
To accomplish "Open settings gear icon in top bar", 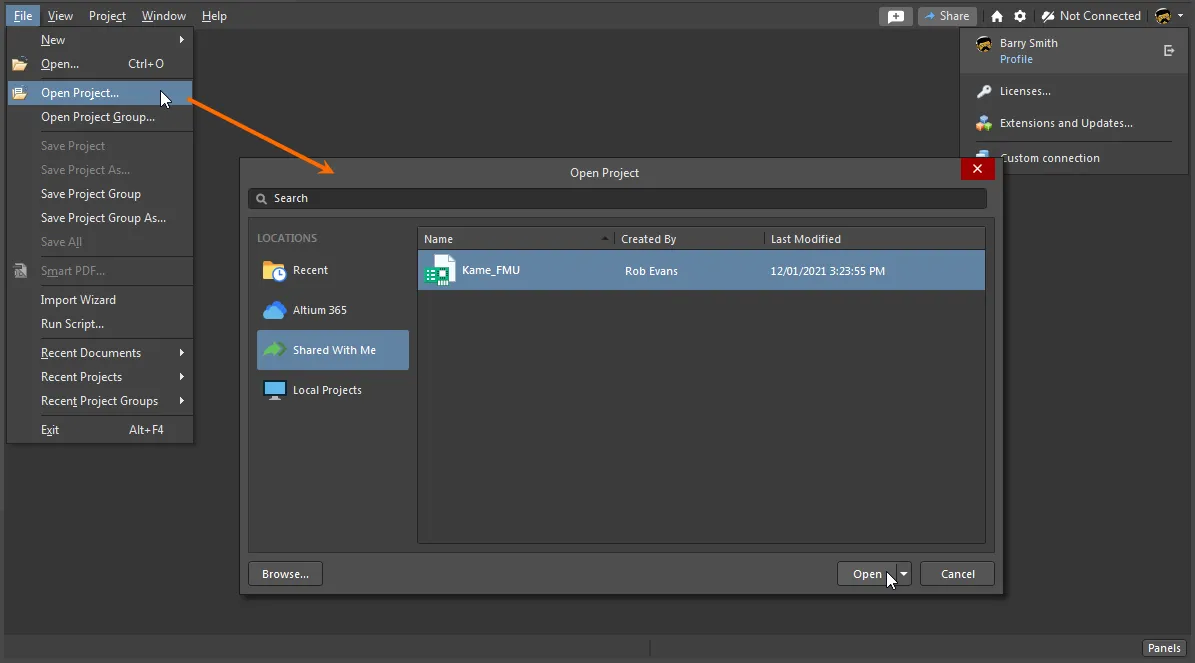I will point(1020,16).
